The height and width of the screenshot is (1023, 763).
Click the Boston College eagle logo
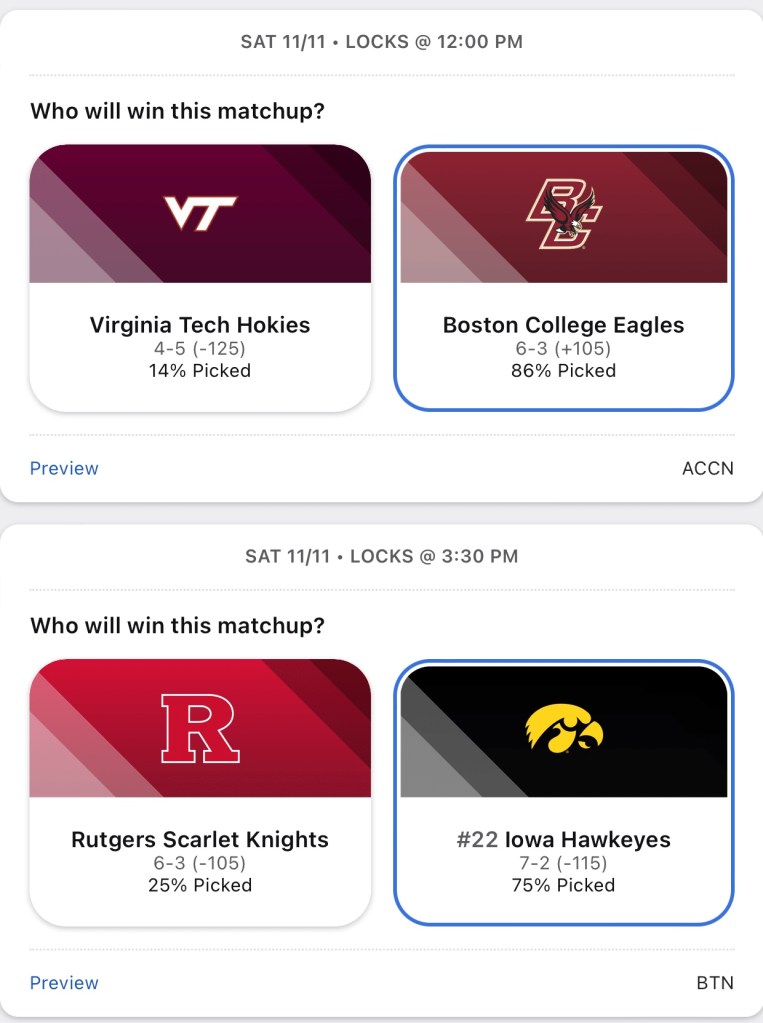coord(563,214)
